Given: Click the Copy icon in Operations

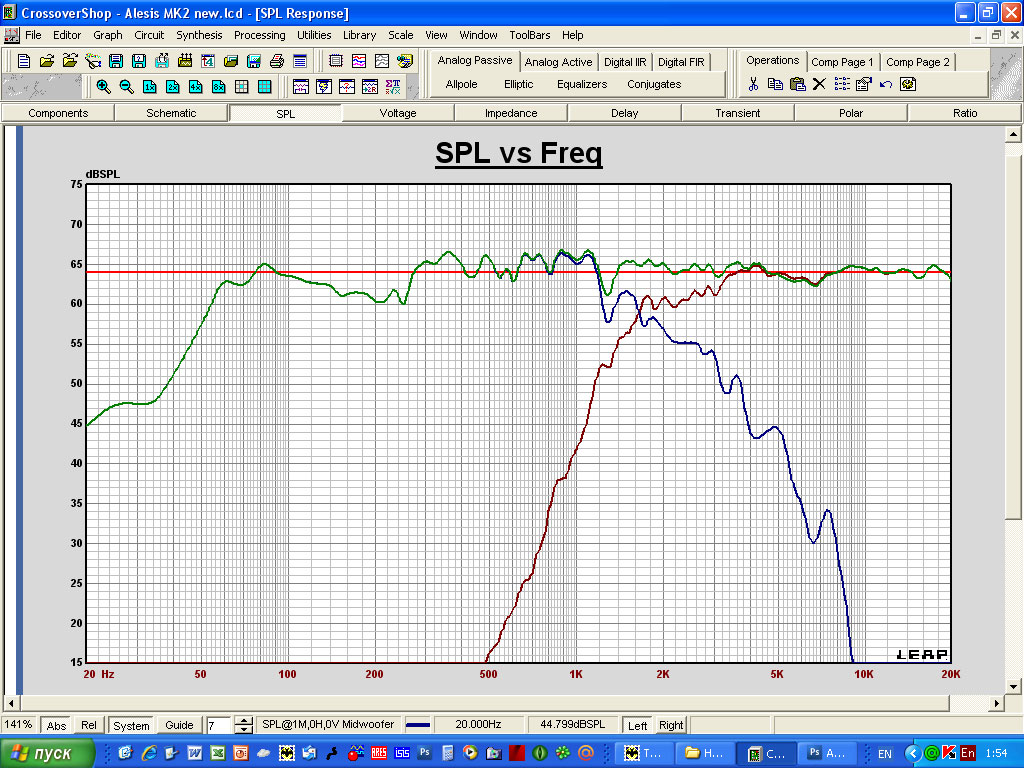Looking at the screenshot, I should (775, 84).
